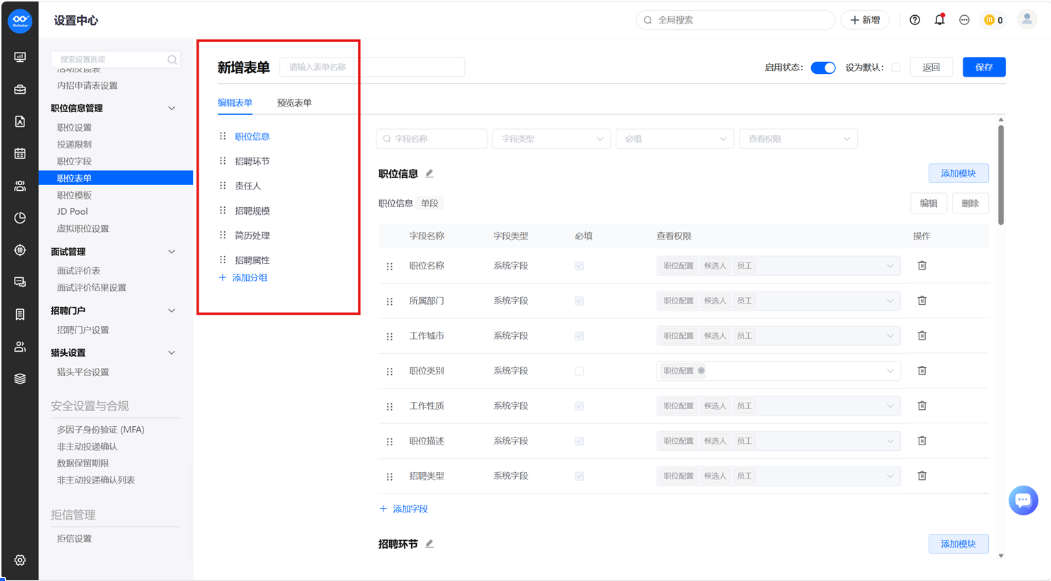Click the help question mark icon
The height and width of the screenshot is (581, 1051).
pyautogui.click(x=914, y=20)
